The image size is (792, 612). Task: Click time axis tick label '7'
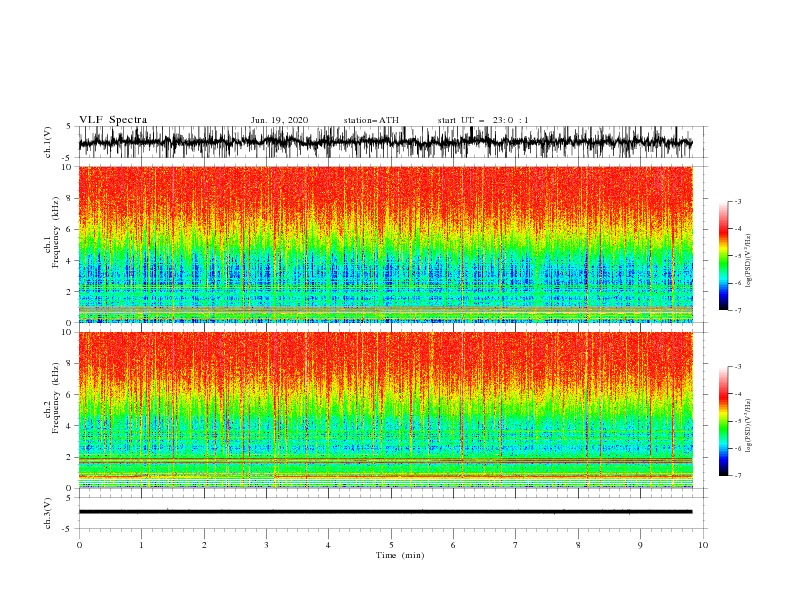(516, 545)
